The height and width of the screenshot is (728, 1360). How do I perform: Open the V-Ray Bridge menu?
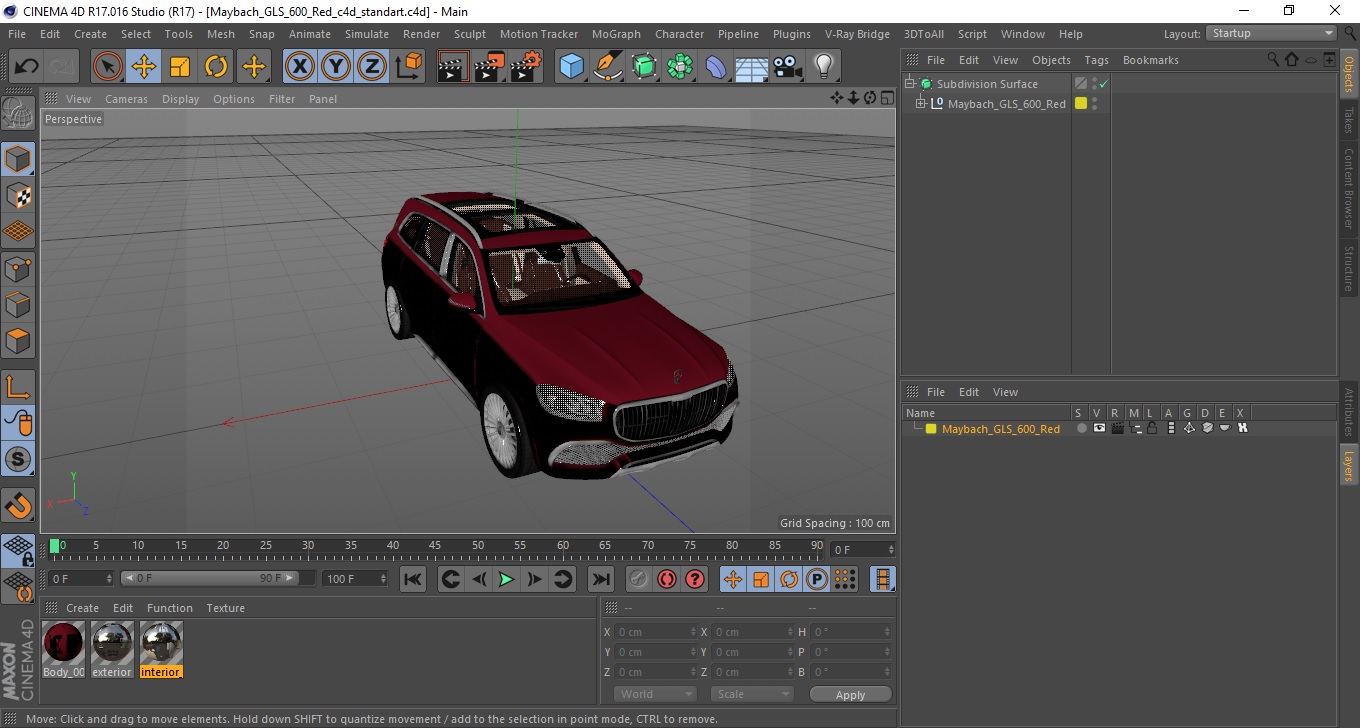tap(857, 34)
